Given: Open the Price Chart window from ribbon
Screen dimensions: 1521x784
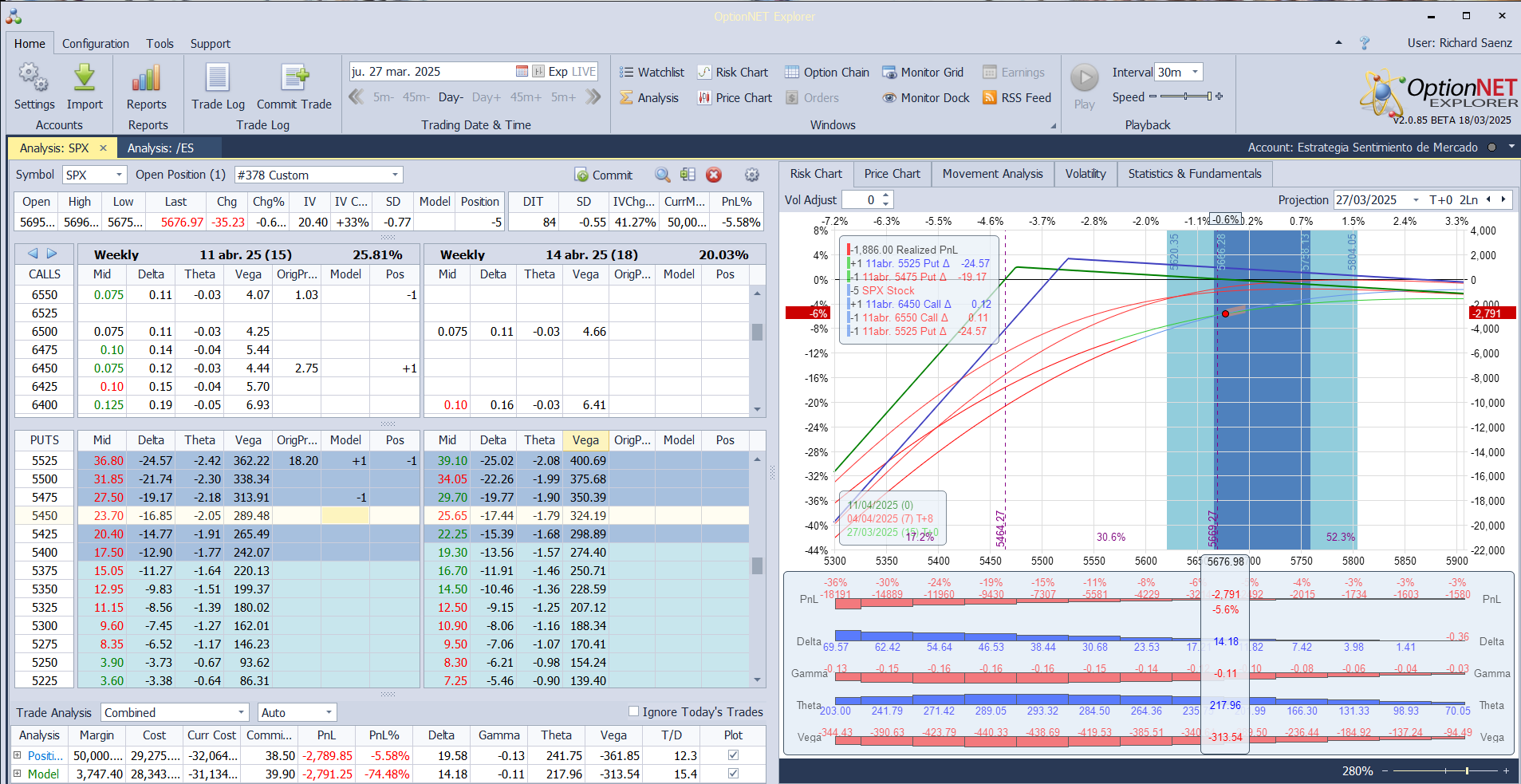Looking at the screenshot, I should tap(735, 98).
